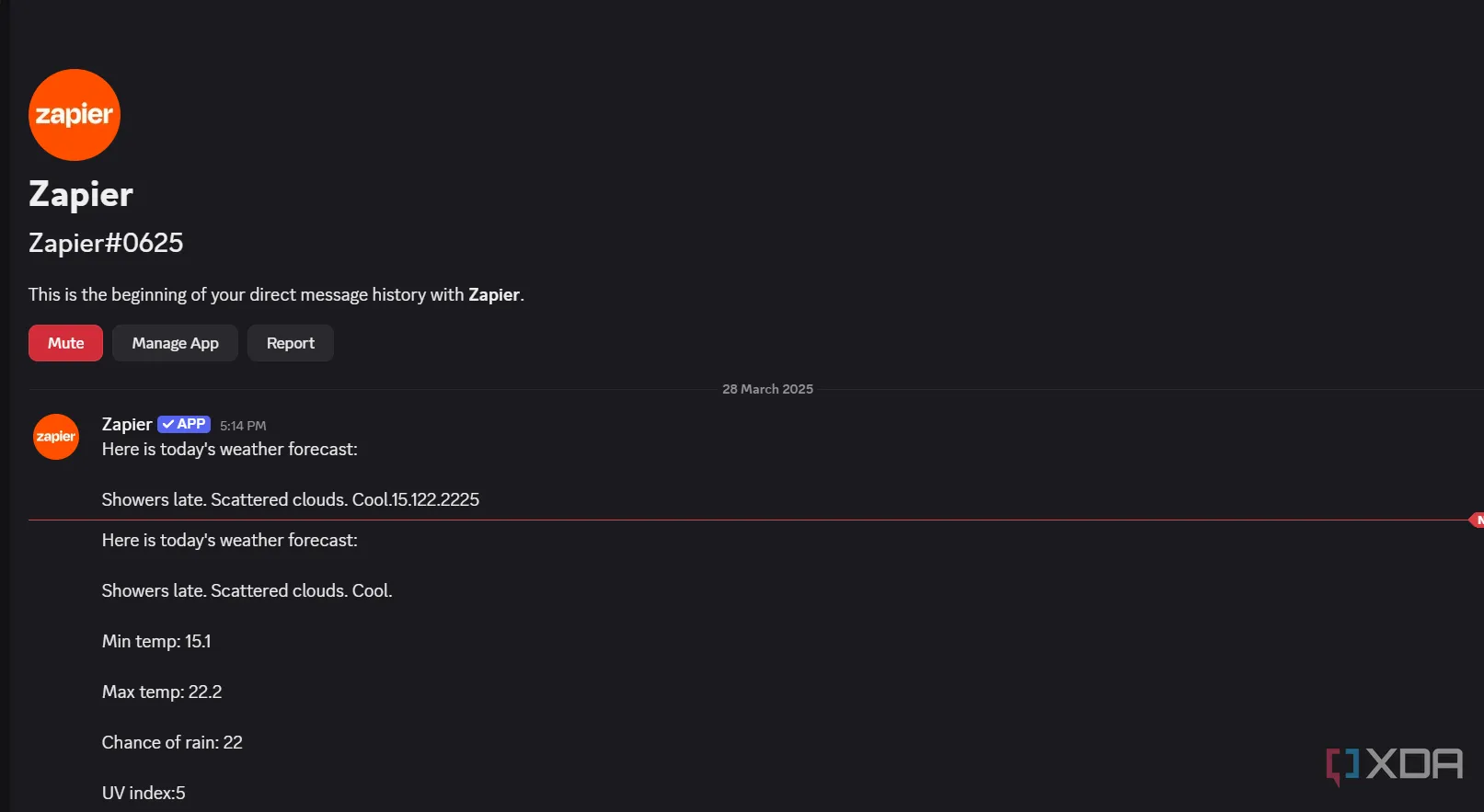
Task: Open Manage App for Zapier
Action: [x=175, y=343]
